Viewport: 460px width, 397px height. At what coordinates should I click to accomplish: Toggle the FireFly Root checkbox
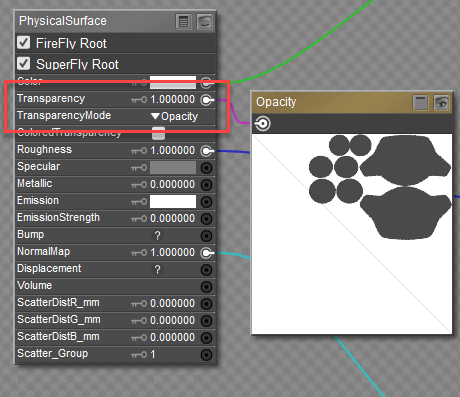[24, 43]
